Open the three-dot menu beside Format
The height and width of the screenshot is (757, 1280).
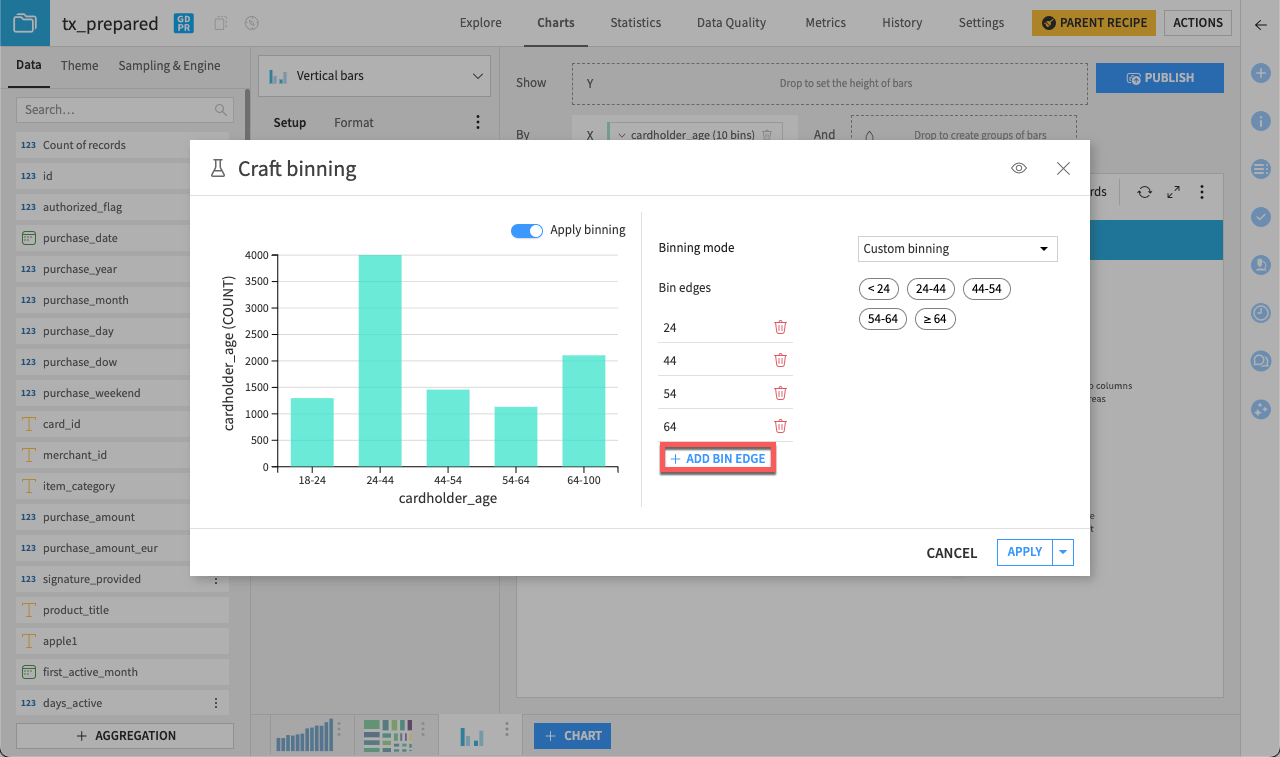477,122
